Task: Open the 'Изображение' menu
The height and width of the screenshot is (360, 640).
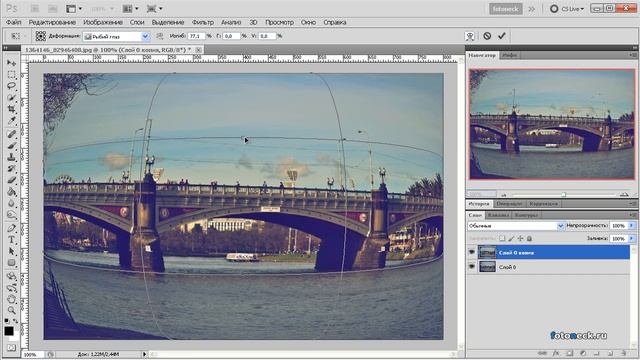Action: 103,22
